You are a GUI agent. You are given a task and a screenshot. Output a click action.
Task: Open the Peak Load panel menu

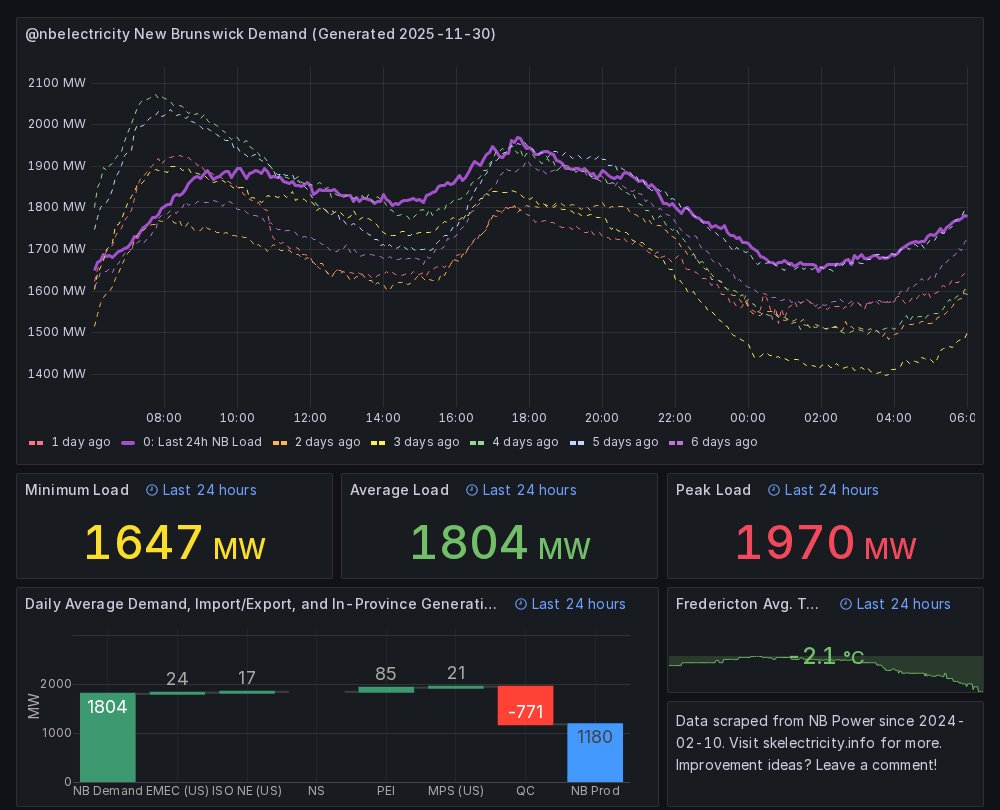[x=713, y=490]
